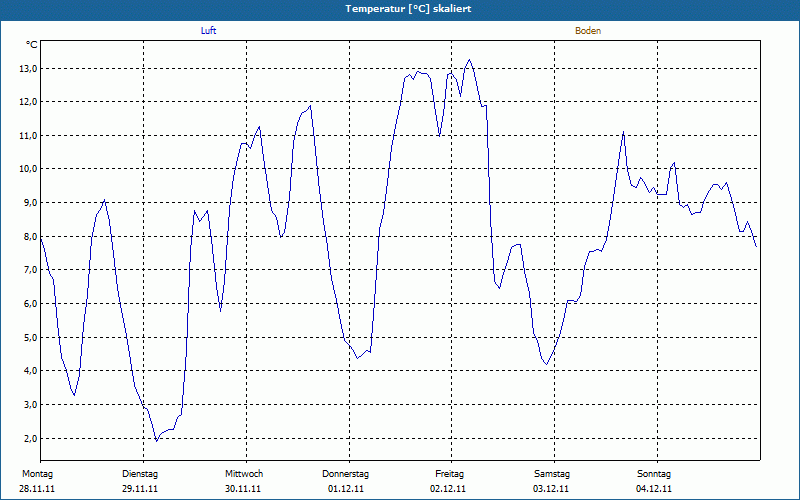
Task: Click the date 28.11.11
Action: pyautogui.click(x=37, y=489)
